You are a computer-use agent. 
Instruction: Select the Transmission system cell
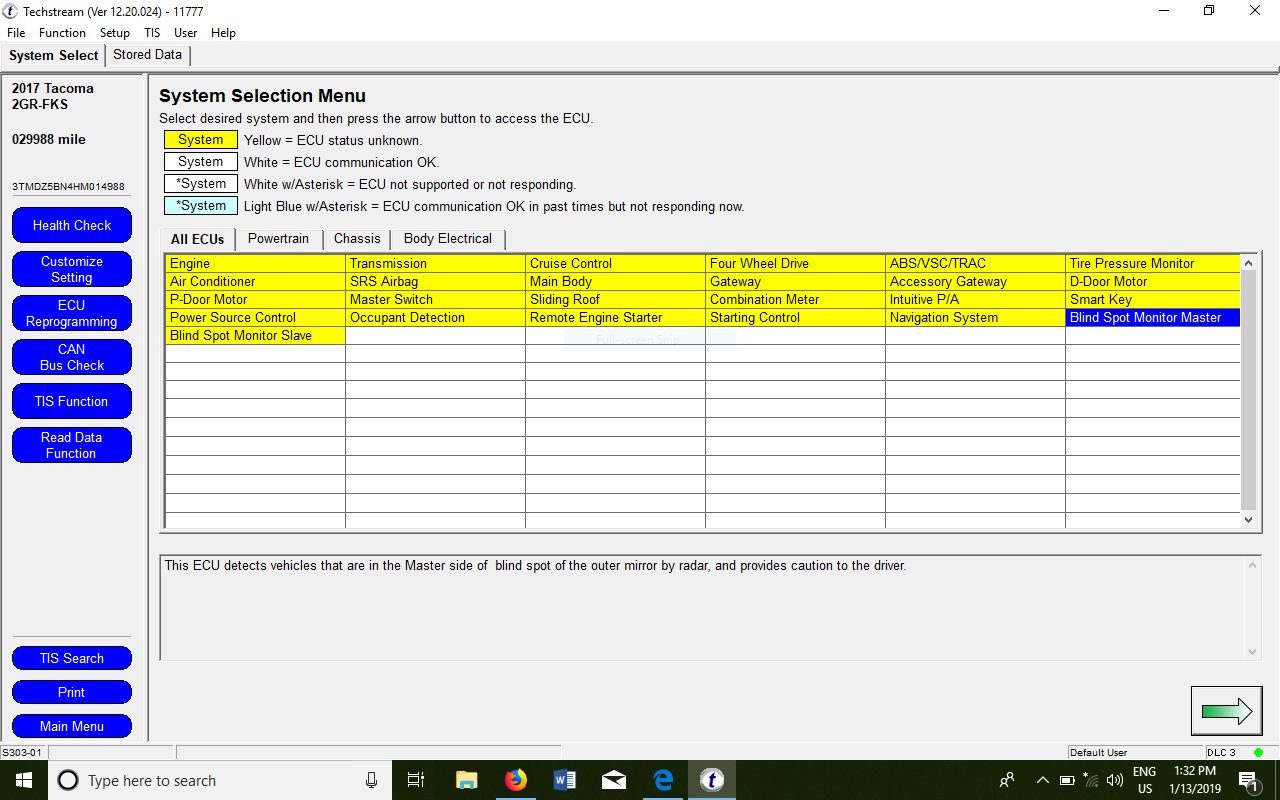435,264
